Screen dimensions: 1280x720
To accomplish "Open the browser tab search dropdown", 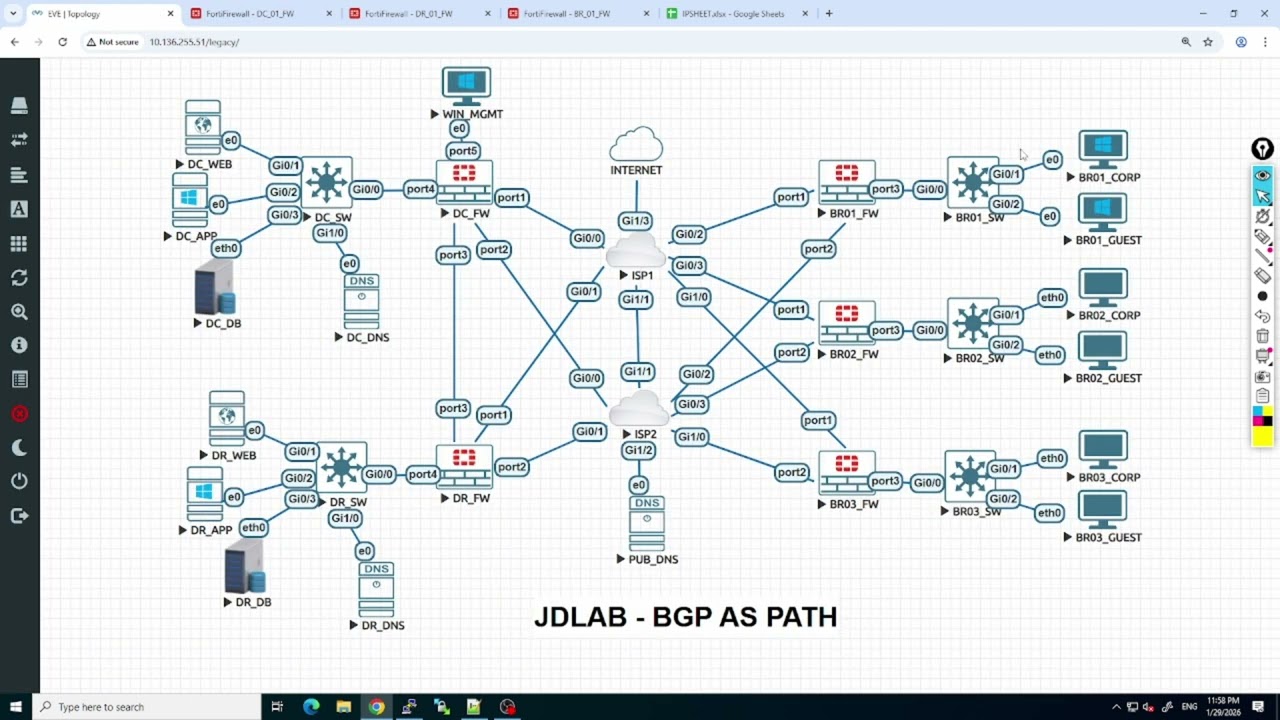I will [x=13, y=14].
